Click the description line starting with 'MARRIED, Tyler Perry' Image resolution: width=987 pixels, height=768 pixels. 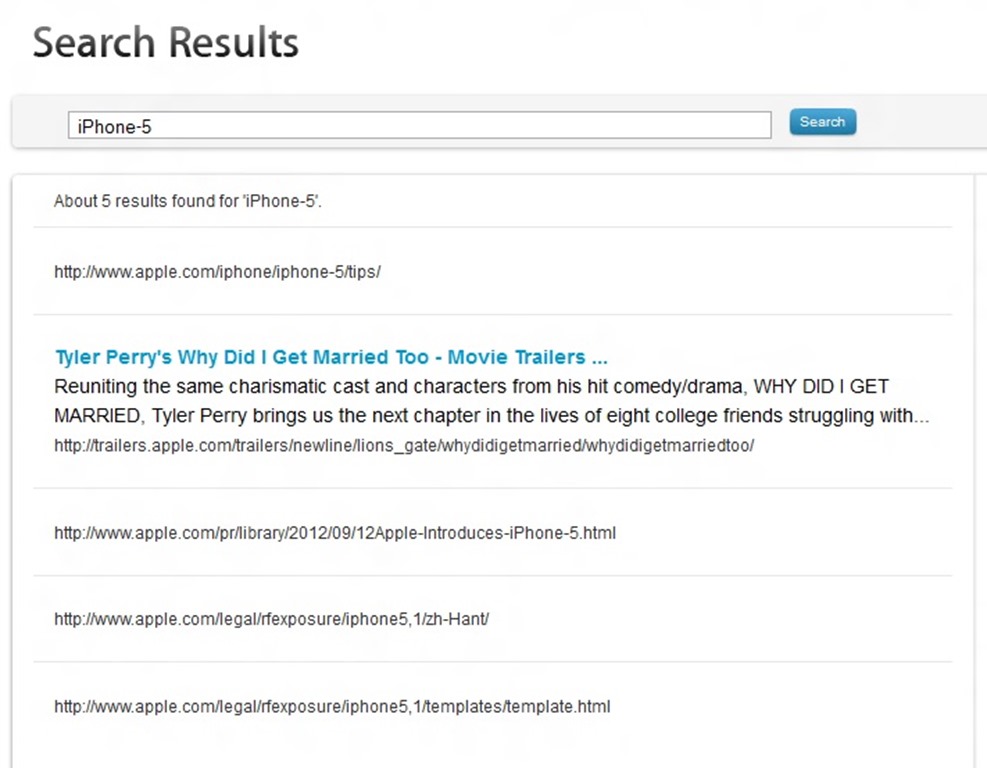coord(490,416)
